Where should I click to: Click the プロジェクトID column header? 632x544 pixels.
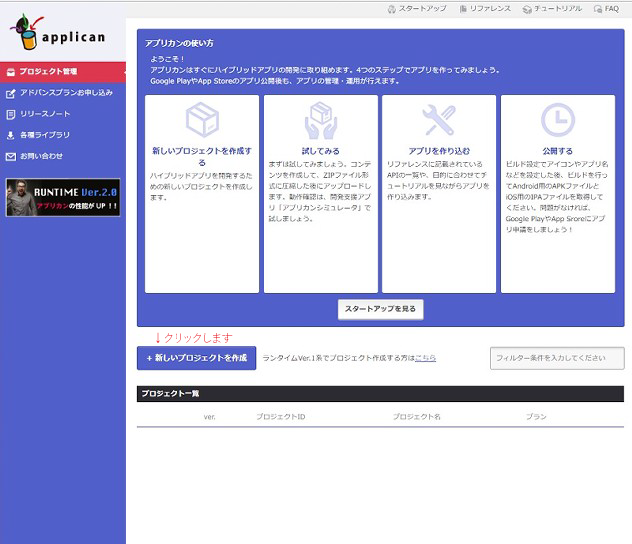pyautogui.click(x=281, y=417)
